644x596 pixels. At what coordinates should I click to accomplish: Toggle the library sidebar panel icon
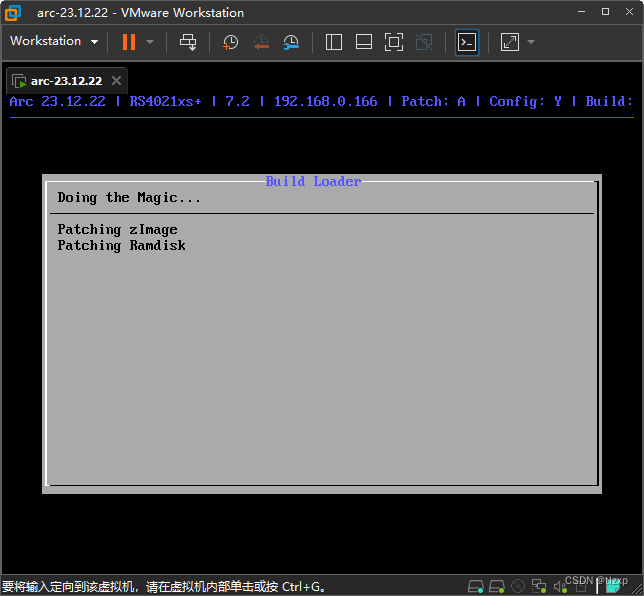tap(334, 42)
